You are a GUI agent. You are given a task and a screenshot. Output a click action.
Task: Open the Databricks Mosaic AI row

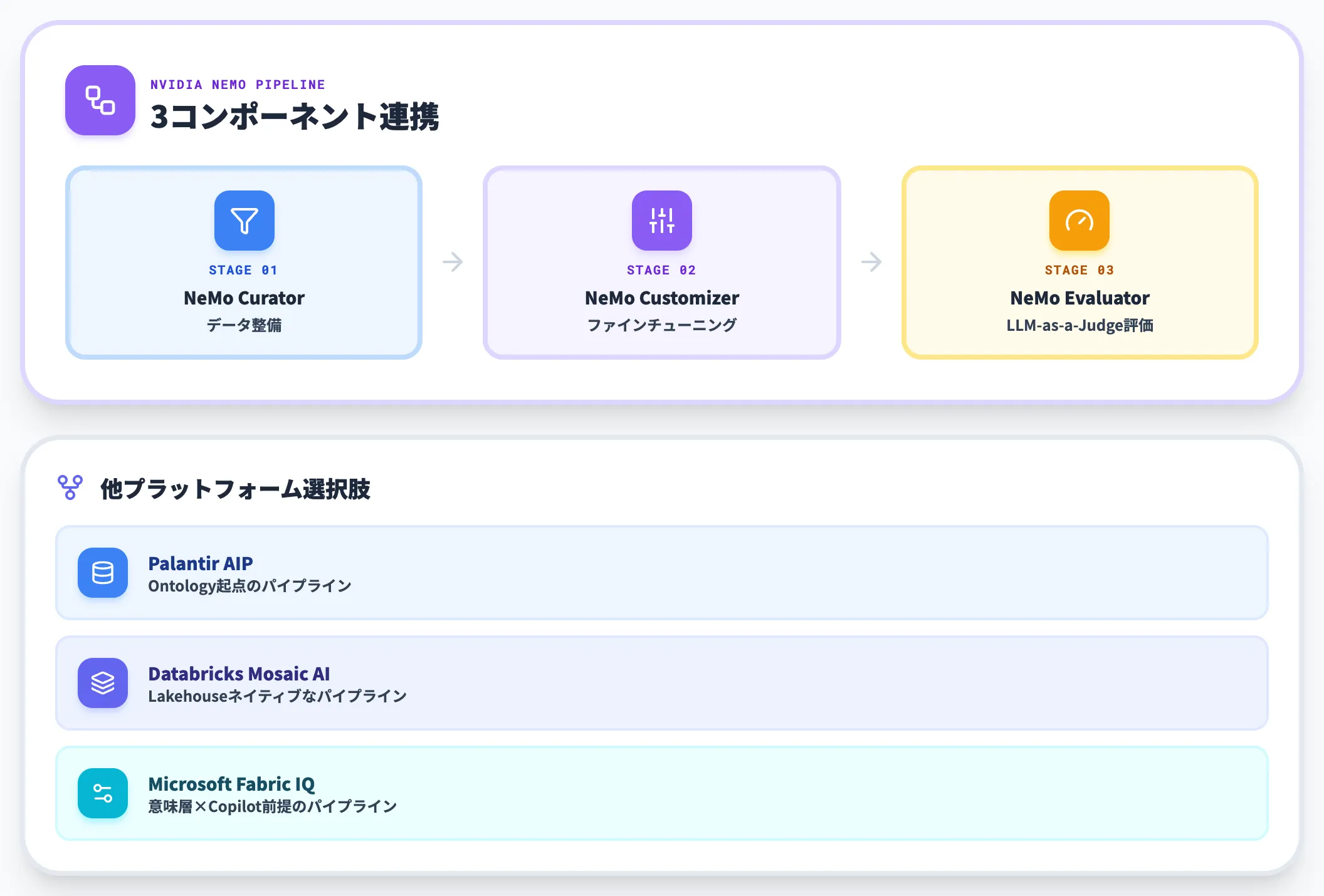tap(662, 683)
